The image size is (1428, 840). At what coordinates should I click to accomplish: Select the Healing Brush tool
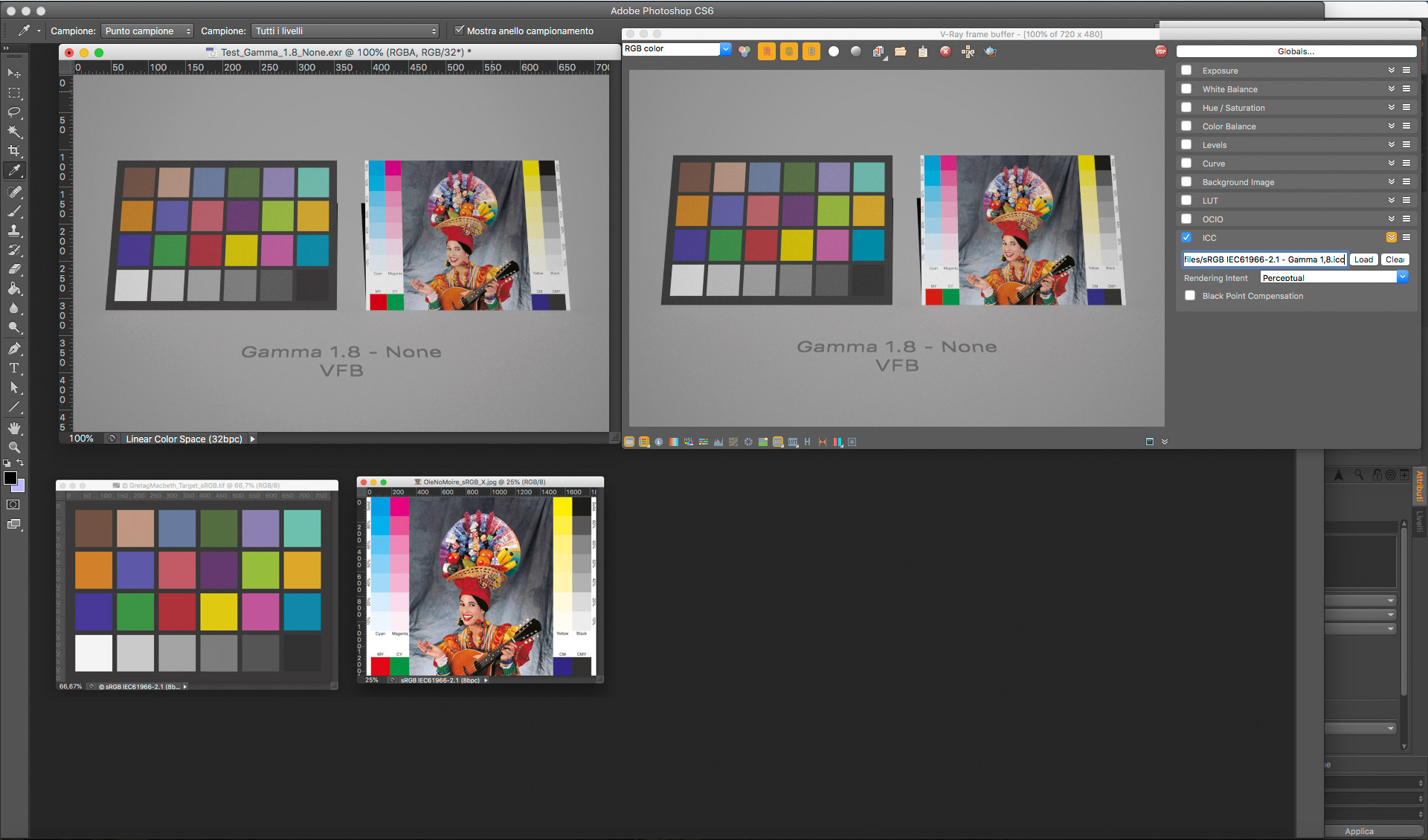coord(14,192)
